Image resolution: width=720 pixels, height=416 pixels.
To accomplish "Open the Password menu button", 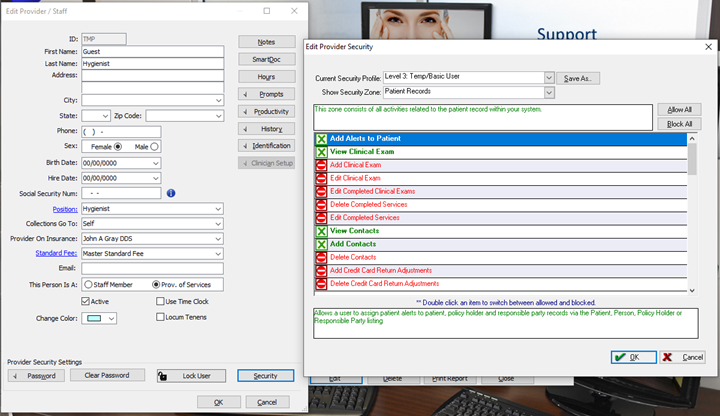I will coord(36,376).
